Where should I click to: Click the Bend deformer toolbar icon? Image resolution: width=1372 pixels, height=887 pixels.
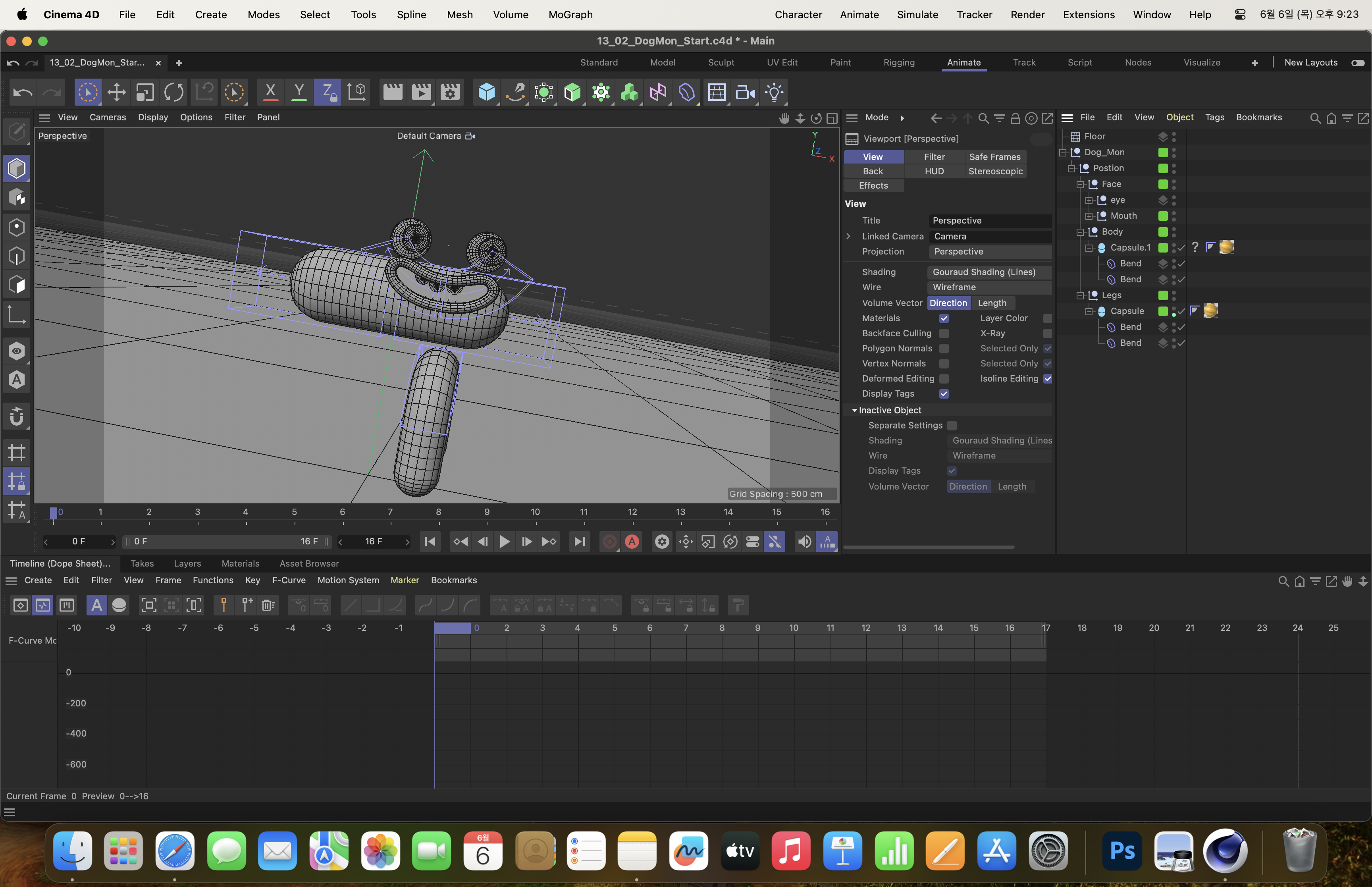[x=687, y=92]
